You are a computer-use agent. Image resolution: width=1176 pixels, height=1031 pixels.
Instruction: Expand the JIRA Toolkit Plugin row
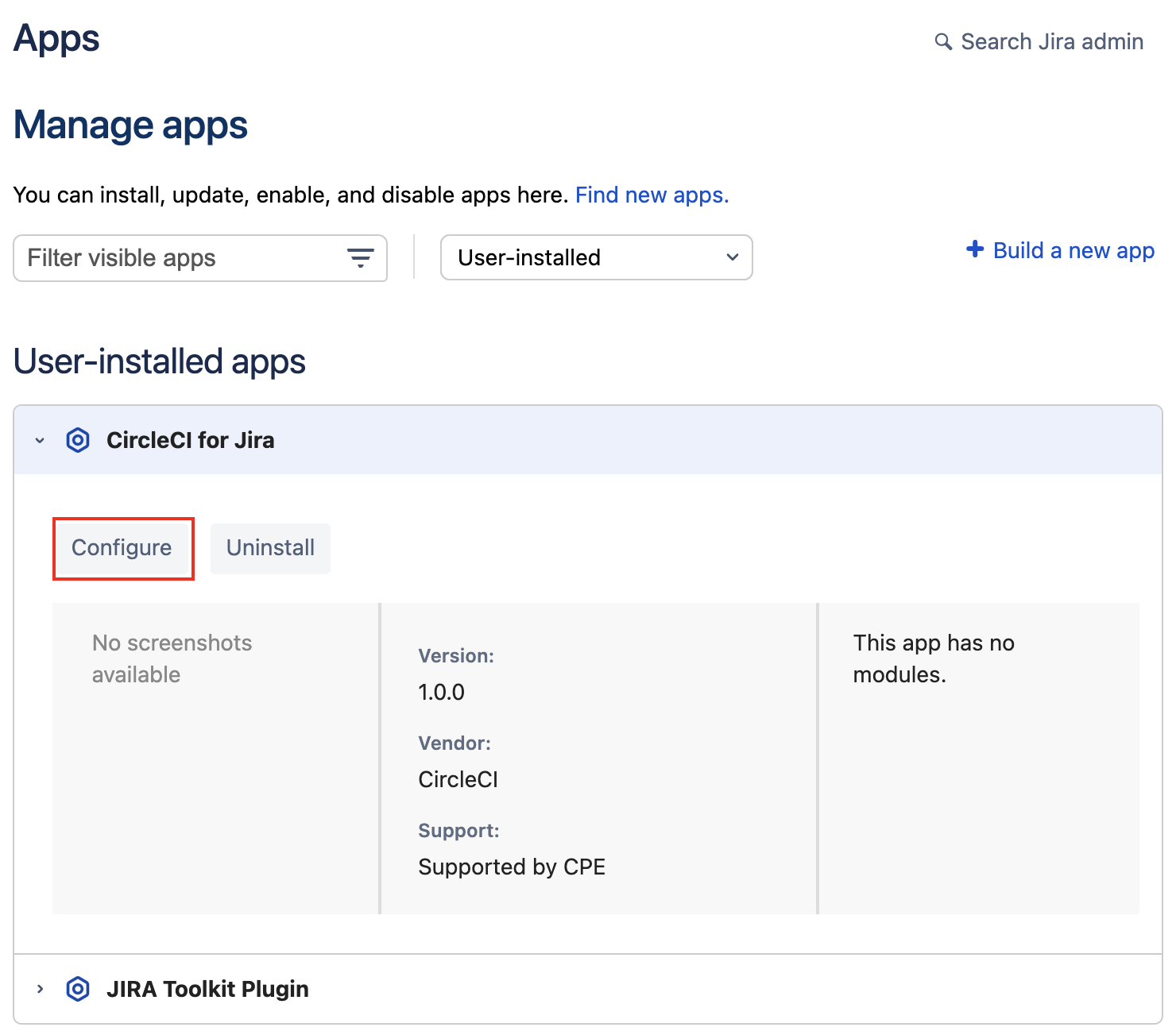(x=40, y=989)
